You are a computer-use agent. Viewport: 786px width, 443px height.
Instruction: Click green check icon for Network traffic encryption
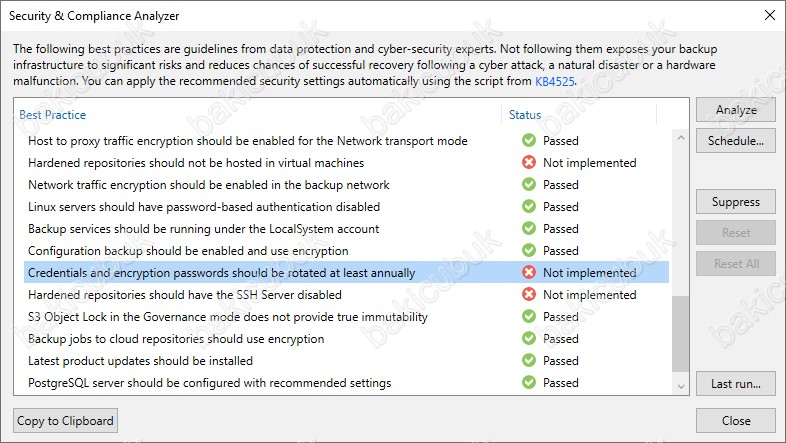pos(529,185)
